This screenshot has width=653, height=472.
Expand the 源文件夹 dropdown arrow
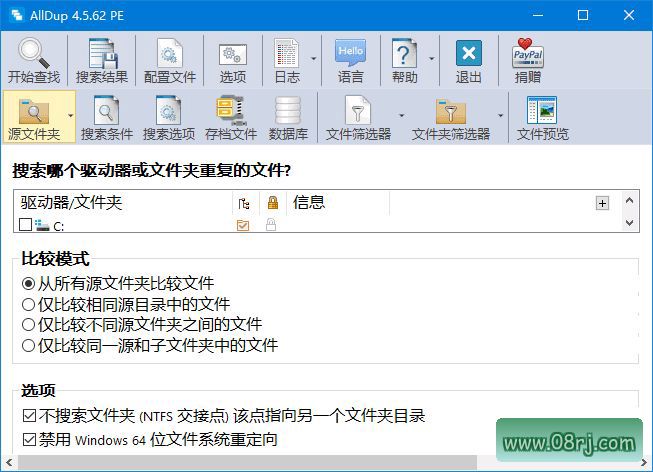(70, 115)
